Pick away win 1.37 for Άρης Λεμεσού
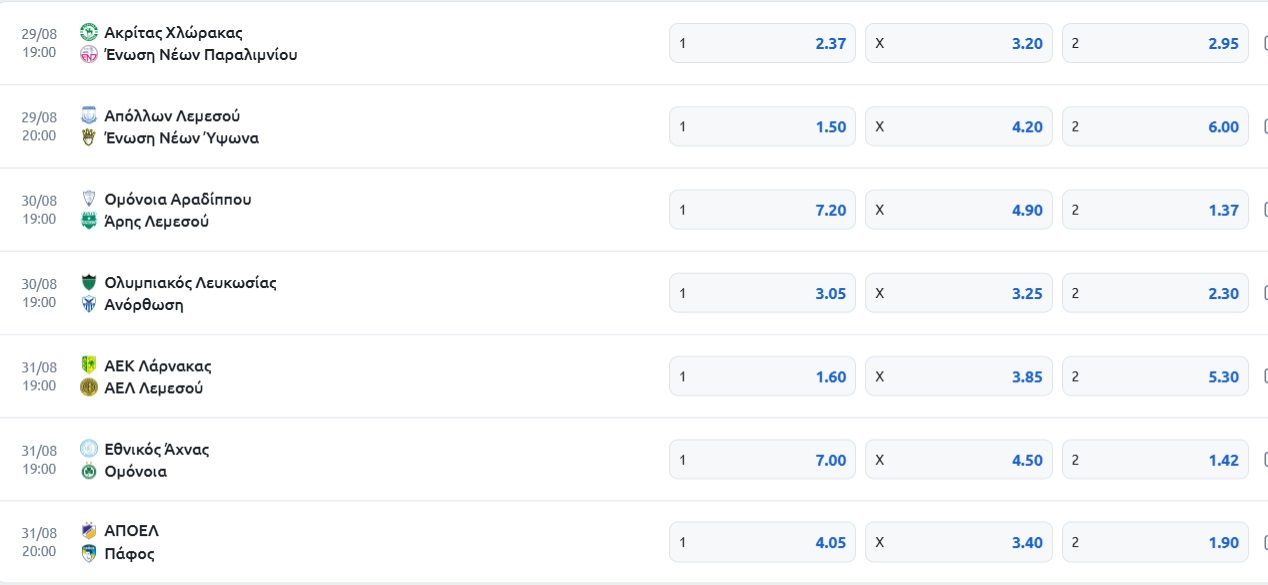The image size is (1268, 585). [1155, 210]
